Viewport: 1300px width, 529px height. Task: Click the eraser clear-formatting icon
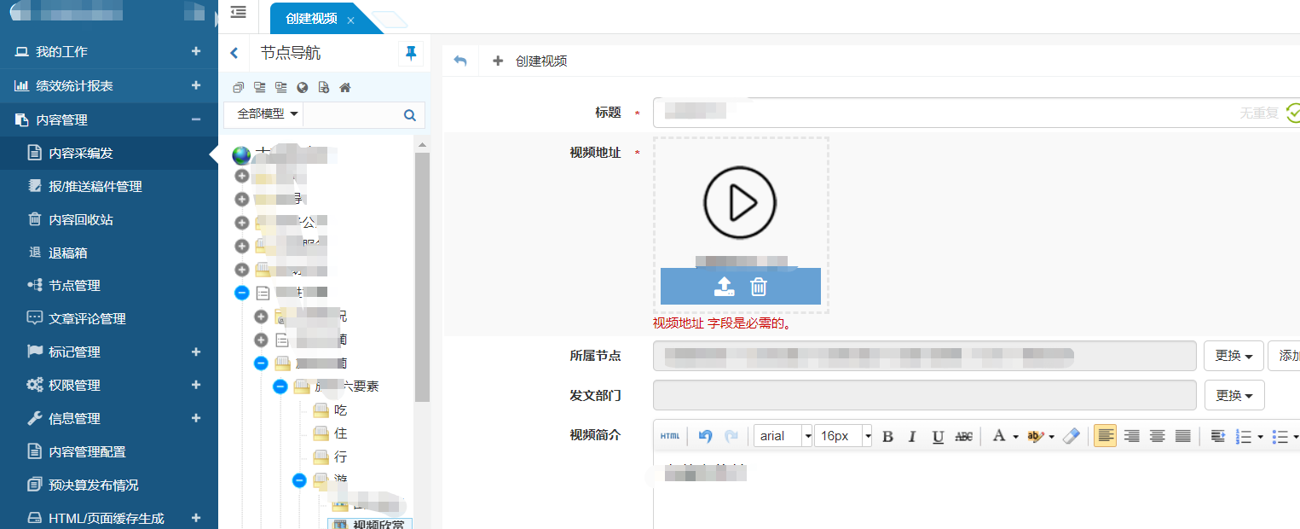pyautogui.click(x=1071, y=436)
